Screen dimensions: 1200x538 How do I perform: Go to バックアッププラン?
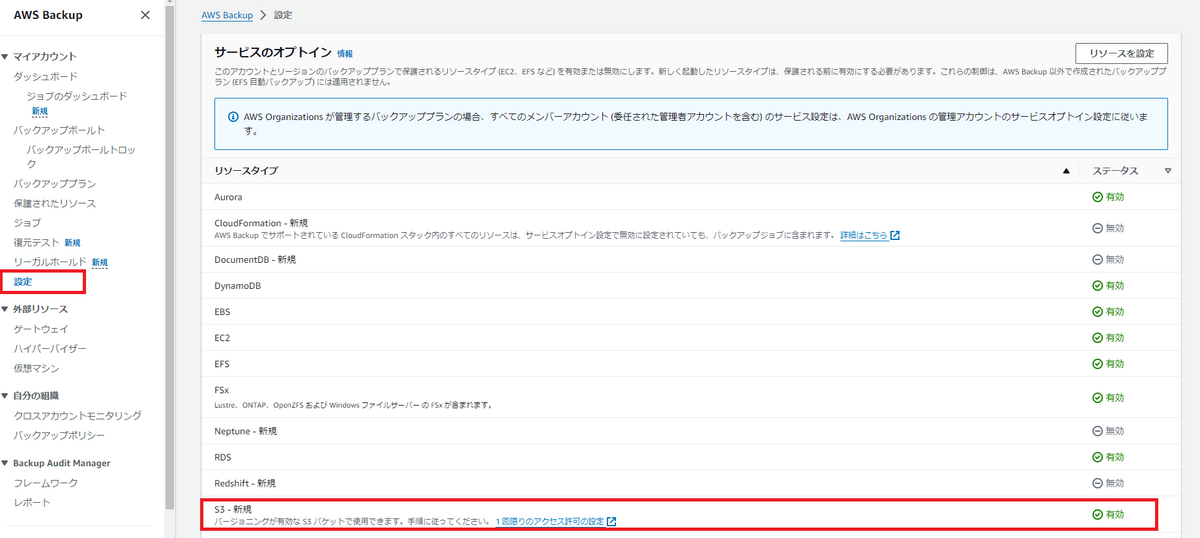tap(55, 184)
